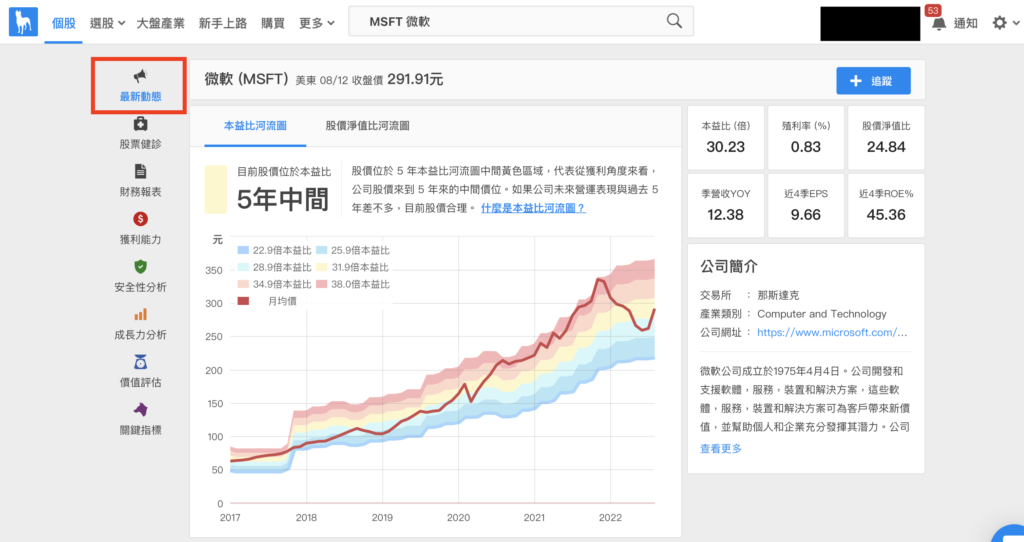Toggle 月均價 legend swatch
This screenshot has height=542, width=1024.
(x=243, y=301)
